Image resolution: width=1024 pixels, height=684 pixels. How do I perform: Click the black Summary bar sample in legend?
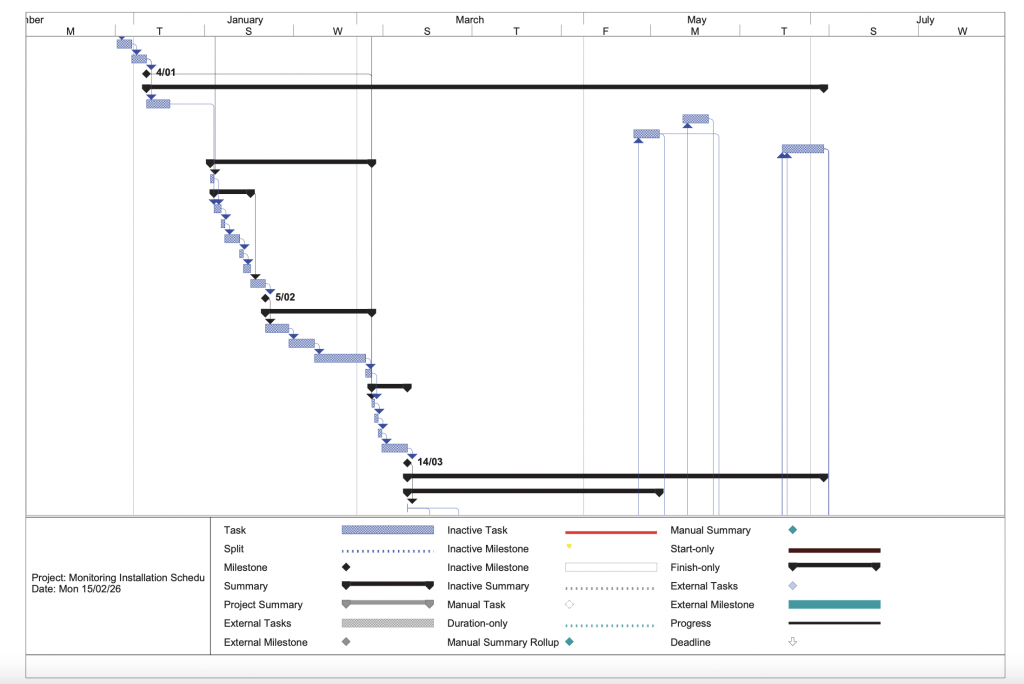click(388, 585)
